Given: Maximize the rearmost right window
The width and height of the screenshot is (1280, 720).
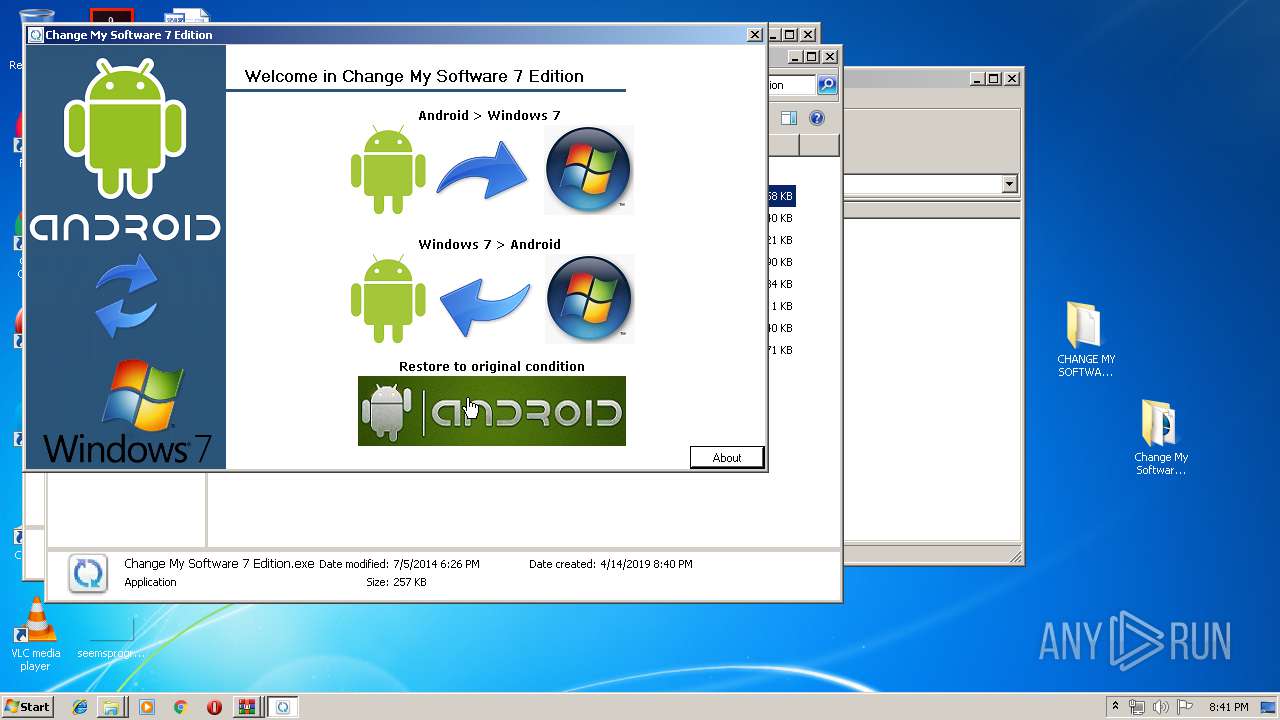Looking at the screenshot, I should pyautogui.click(x=993, y=78).
